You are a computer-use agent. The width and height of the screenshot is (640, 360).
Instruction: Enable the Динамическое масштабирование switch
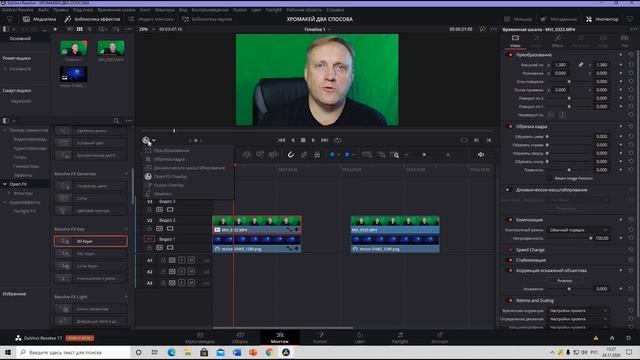pos(508,190)
